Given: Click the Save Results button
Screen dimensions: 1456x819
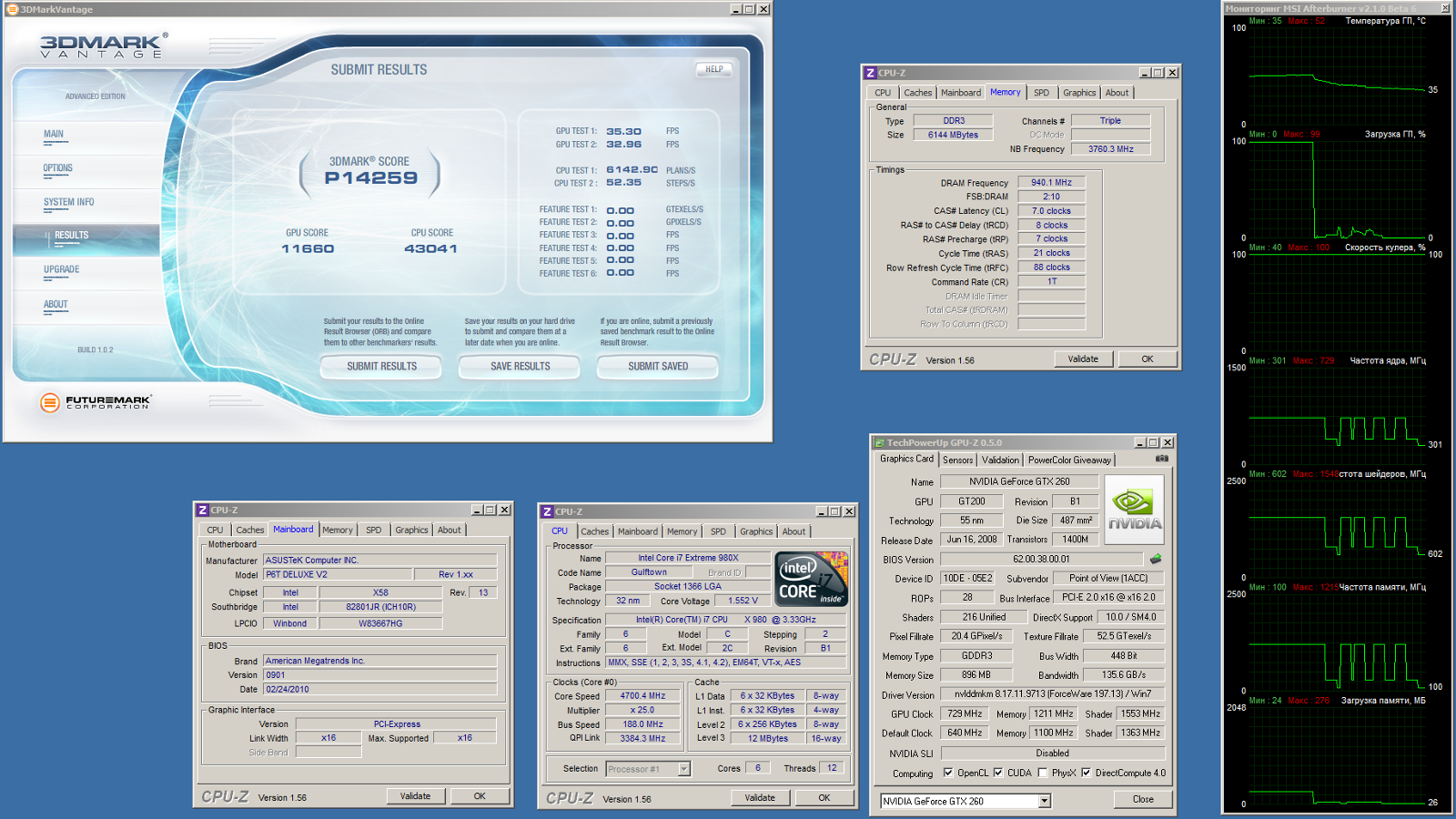Looking at the screenshot, I should tap(520, 366).
